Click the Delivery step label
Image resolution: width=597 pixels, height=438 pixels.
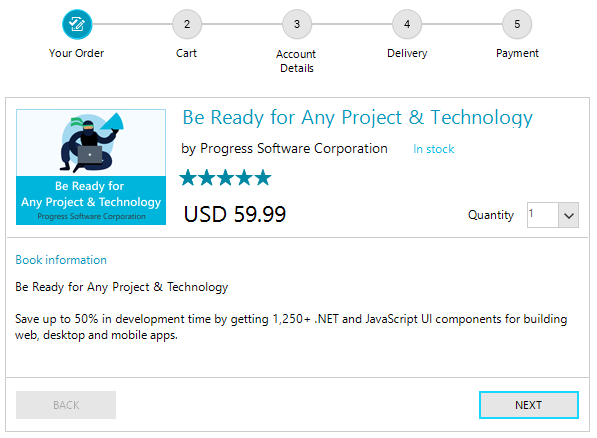(407, 53)
